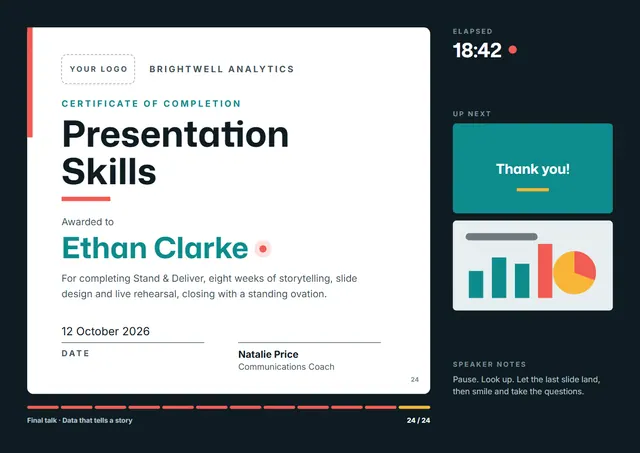Image resolution: width=640 pixels, height=453 pixels.
Task: Click the 24 / 24 slide counter
Action: coord(418,420)
